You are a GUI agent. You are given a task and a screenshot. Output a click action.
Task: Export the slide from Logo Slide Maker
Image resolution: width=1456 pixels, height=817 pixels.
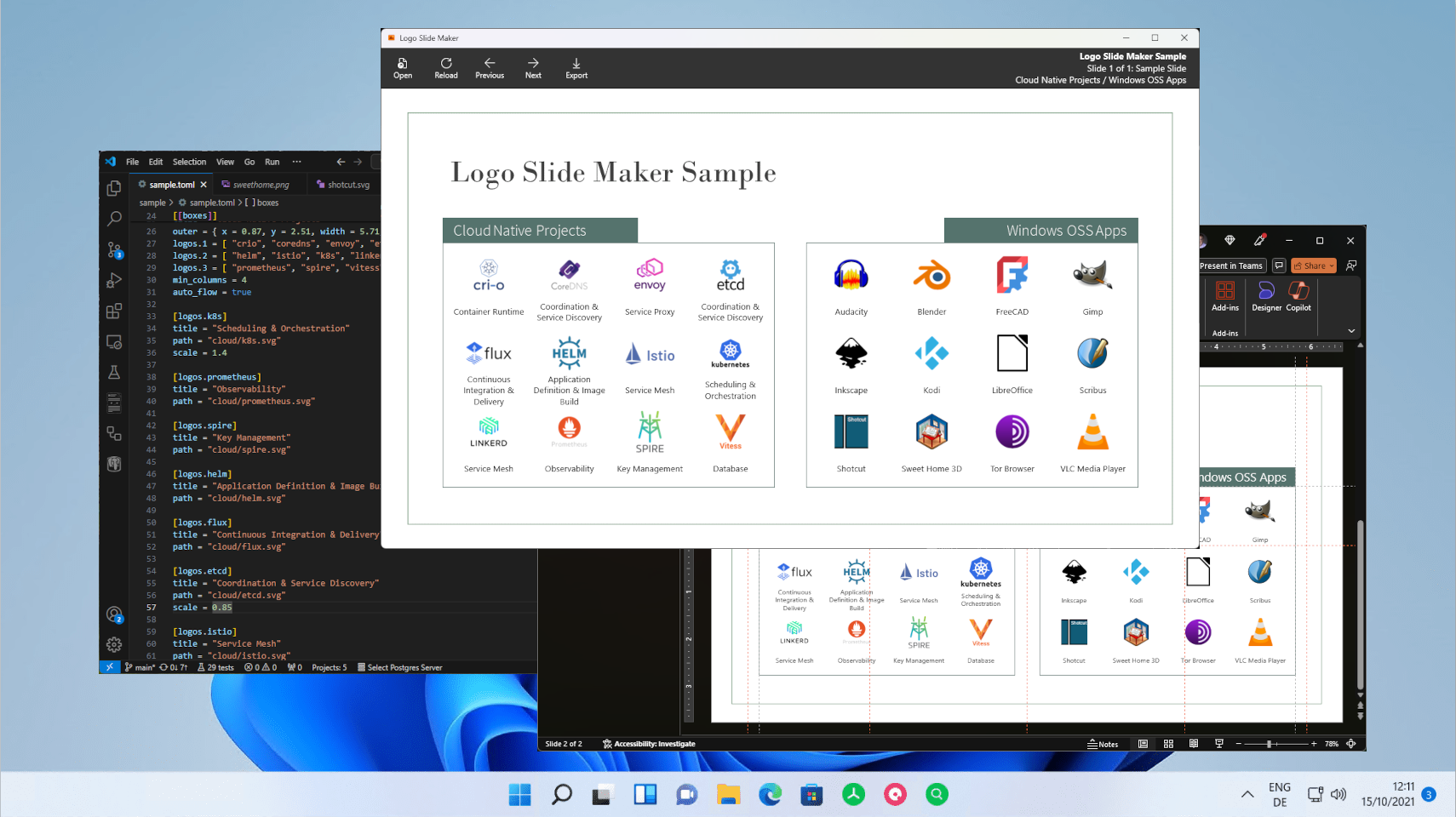tap(576, 68)
